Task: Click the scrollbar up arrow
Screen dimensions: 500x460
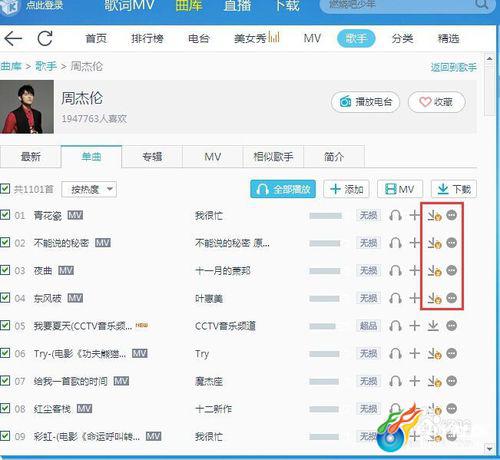Action: click(489, 59)
